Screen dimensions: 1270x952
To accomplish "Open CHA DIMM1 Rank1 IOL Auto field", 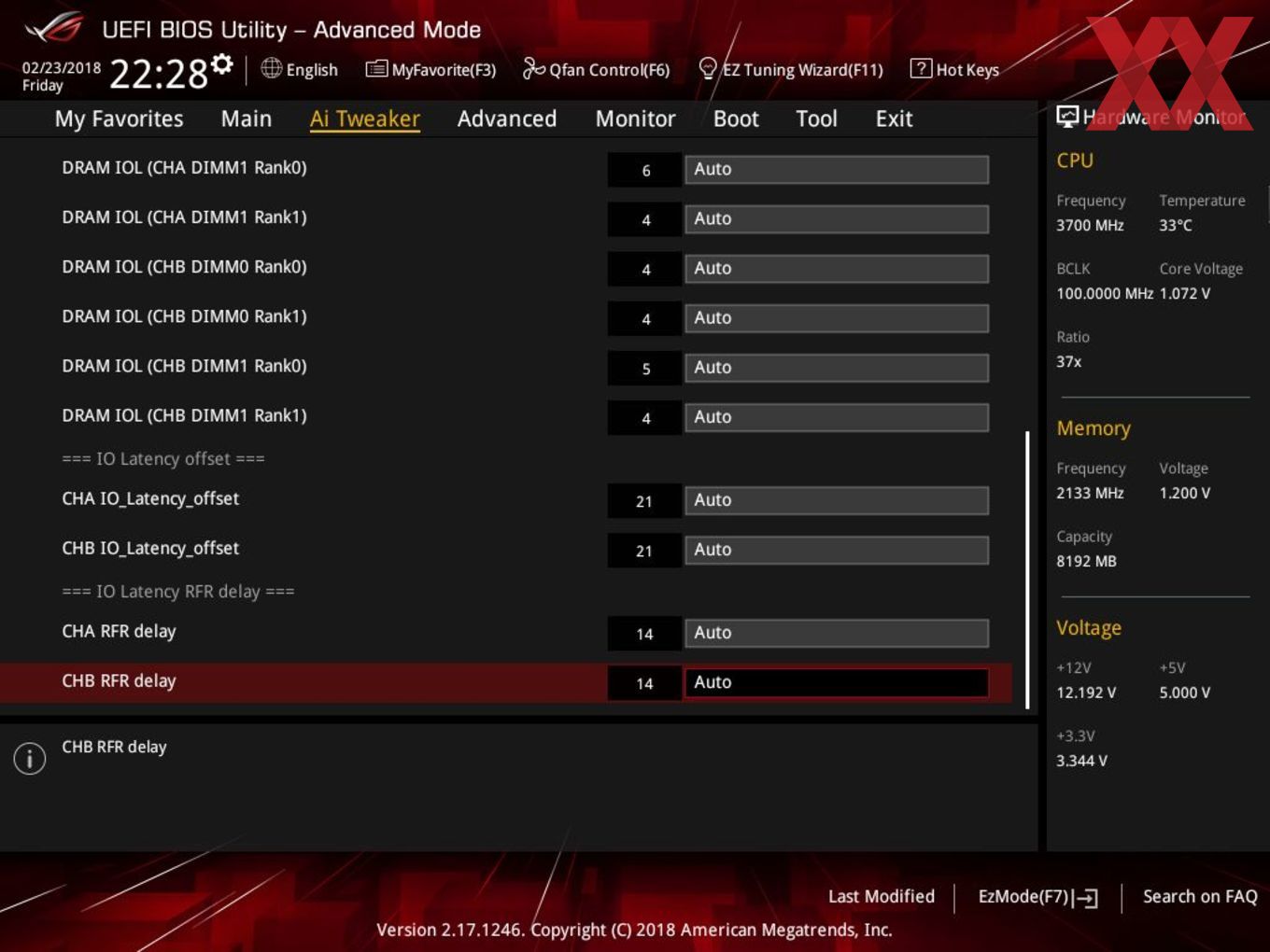I will [x=837, y=218].
